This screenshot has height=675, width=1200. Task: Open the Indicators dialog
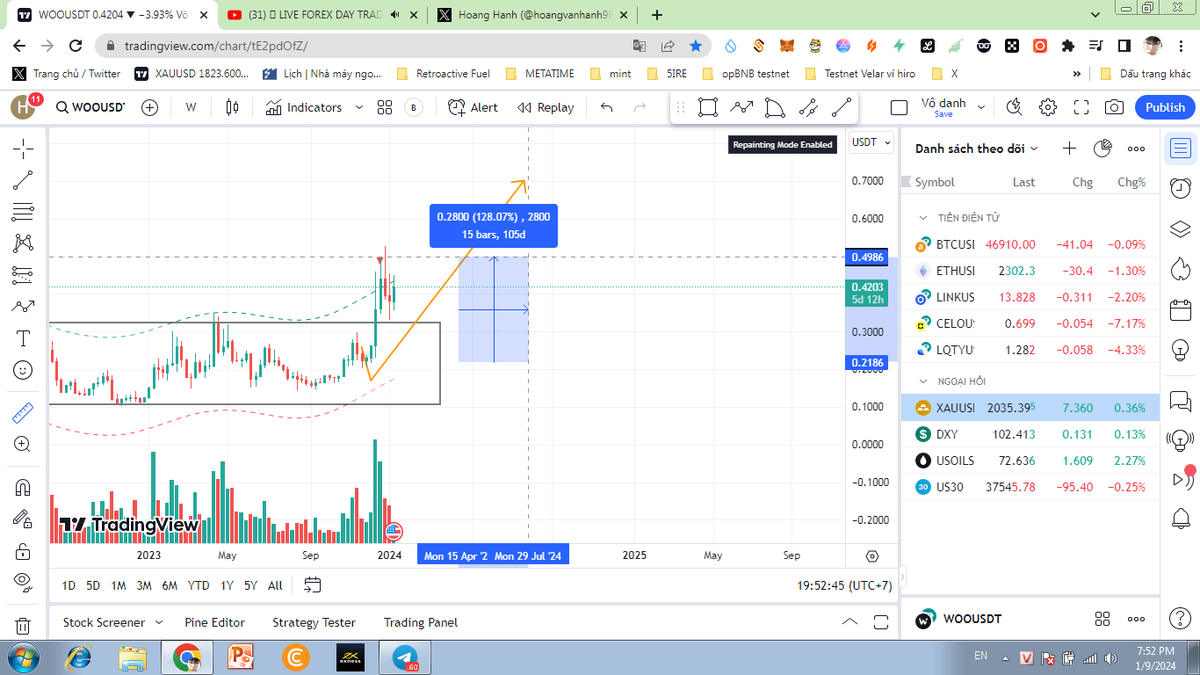coord(304,107)
